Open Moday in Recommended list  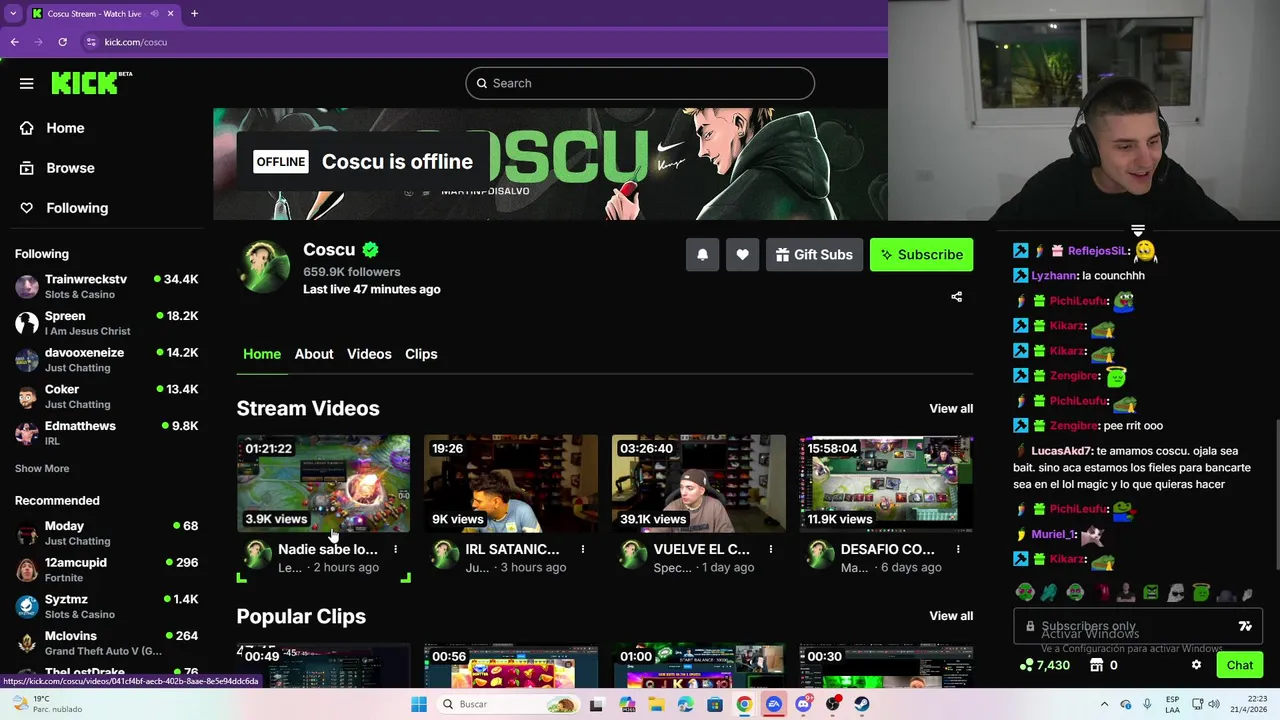point(106,533)
